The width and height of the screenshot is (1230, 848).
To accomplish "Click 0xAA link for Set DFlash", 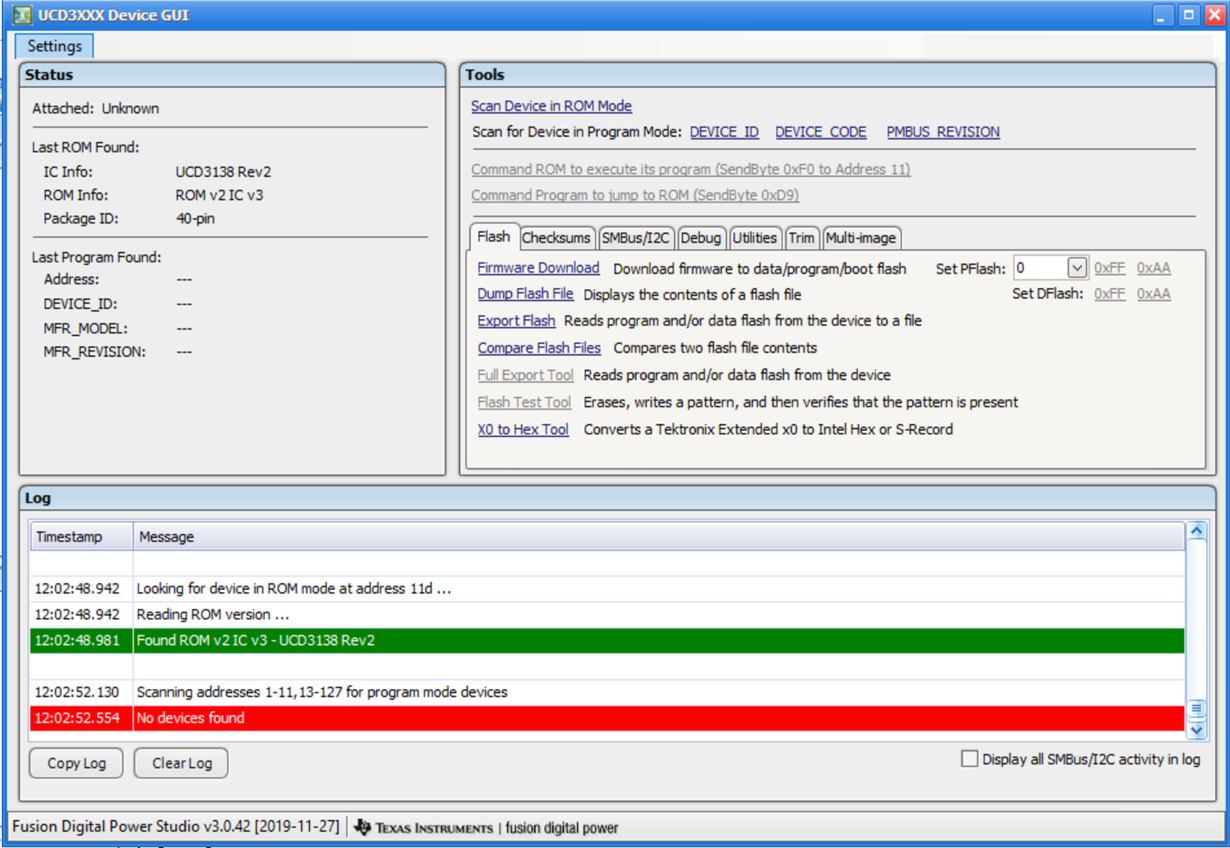I will (x=1153, y=294).
